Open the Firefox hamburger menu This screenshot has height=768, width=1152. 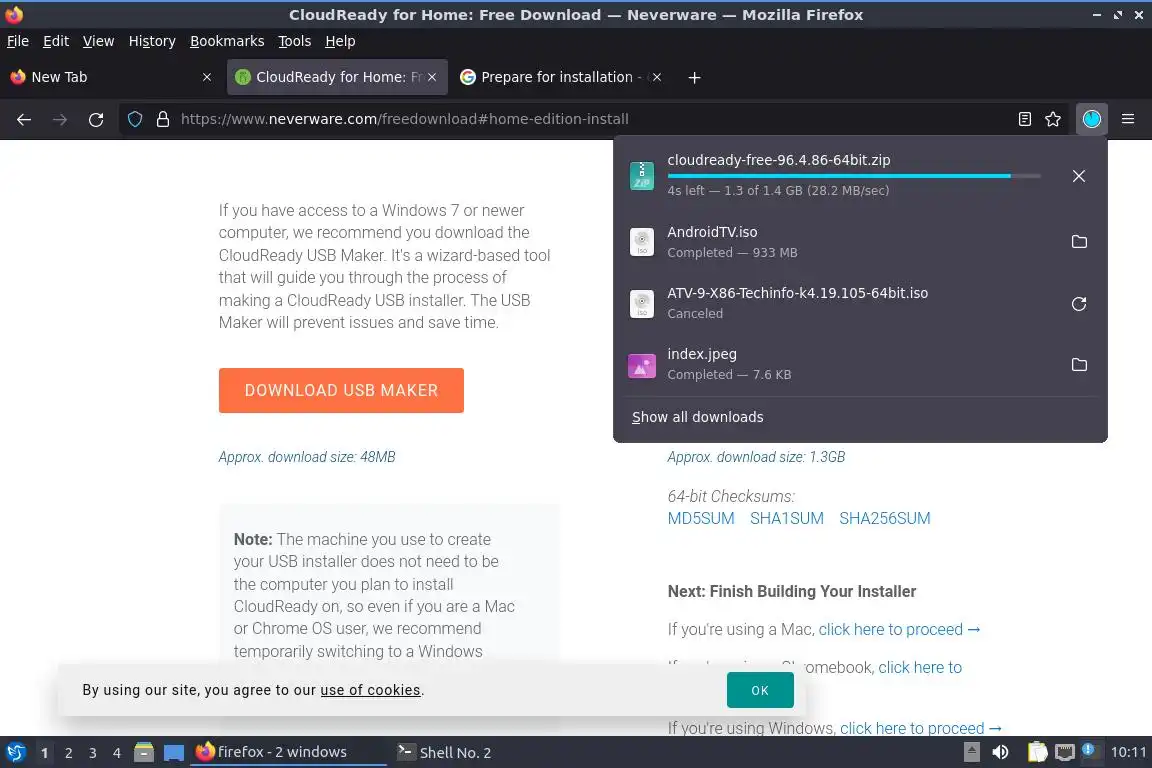point(1128,119)
